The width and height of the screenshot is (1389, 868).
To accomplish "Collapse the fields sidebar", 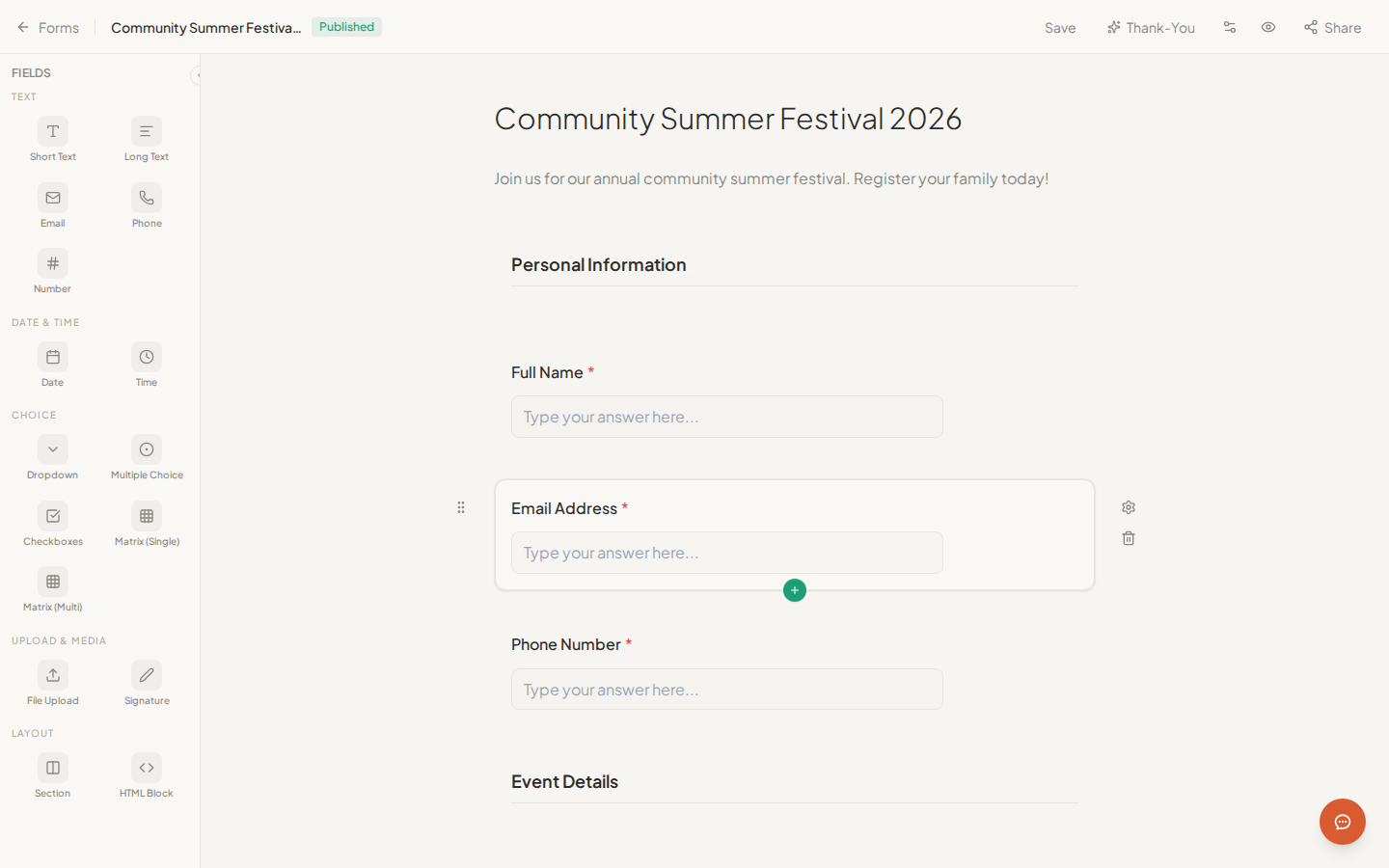I will point(198,74).
